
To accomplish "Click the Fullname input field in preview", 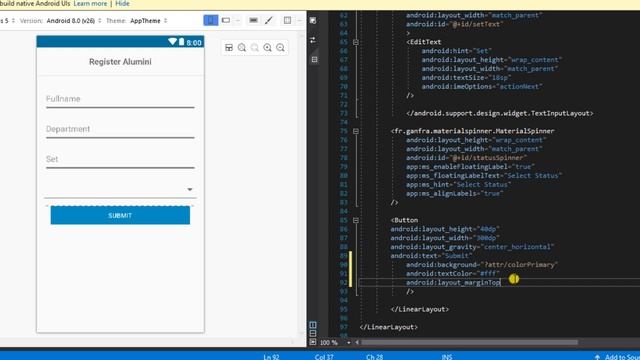I will click(120, 100).
